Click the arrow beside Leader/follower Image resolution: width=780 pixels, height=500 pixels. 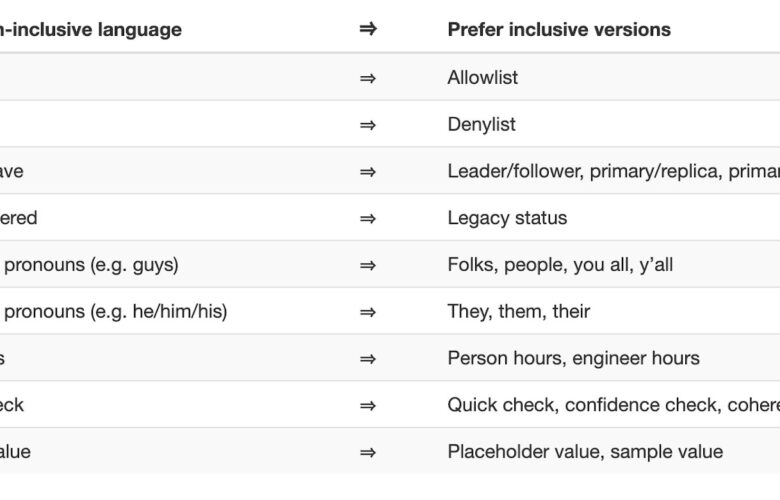tap(368, 172)
